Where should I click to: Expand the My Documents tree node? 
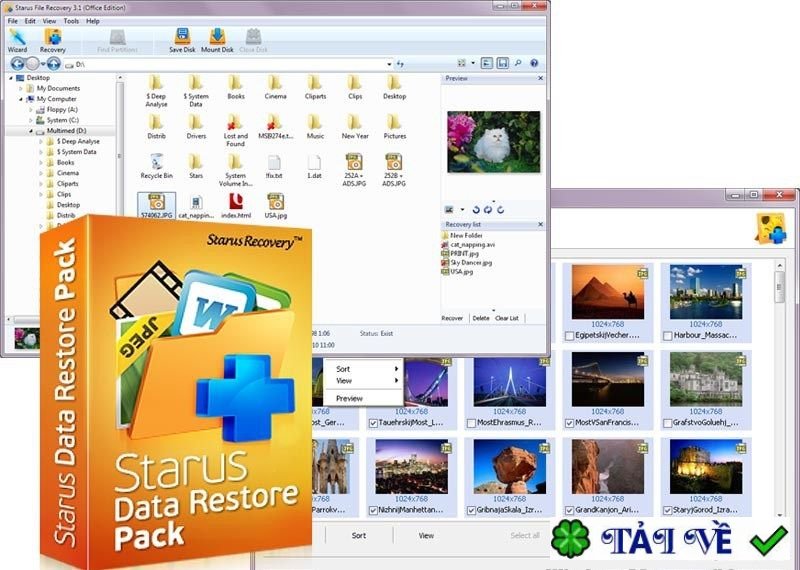(21, 89)
